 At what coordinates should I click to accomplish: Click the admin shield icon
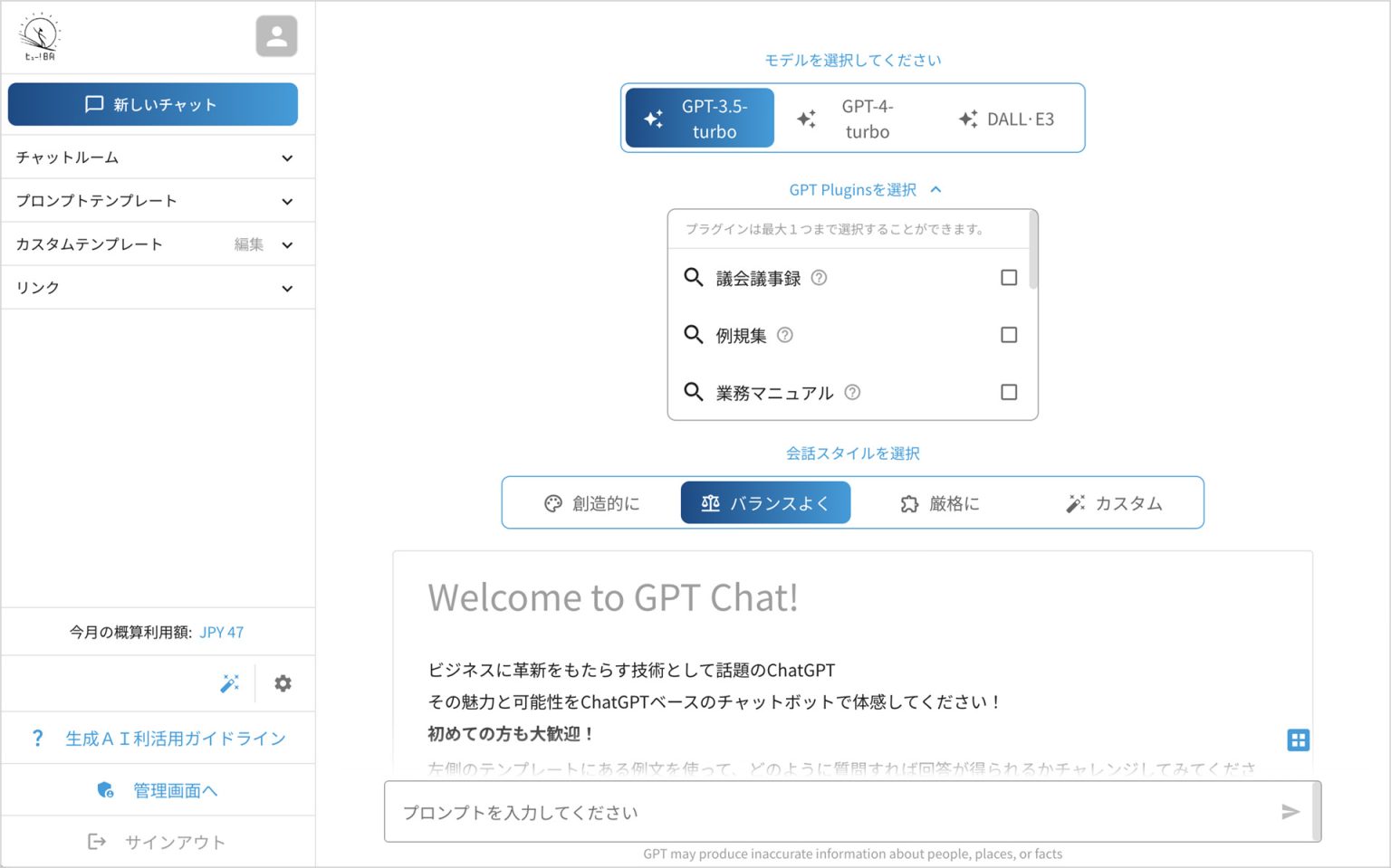(105, 790)
